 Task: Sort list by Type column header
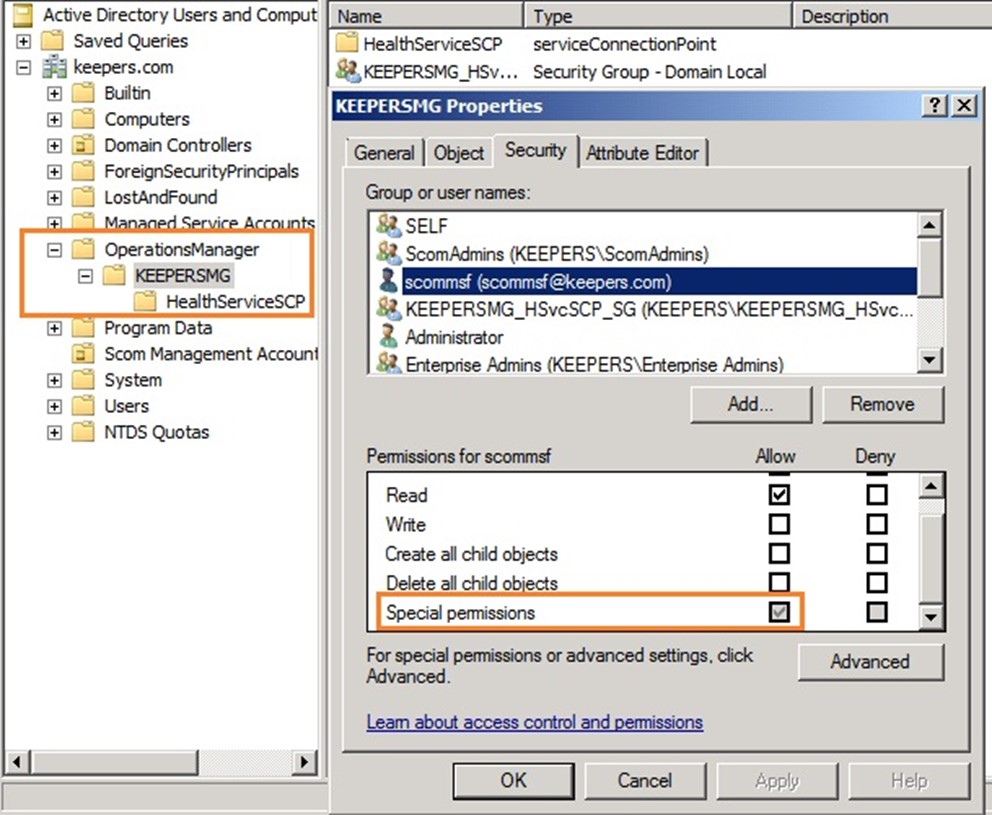(x=658, y=15)
